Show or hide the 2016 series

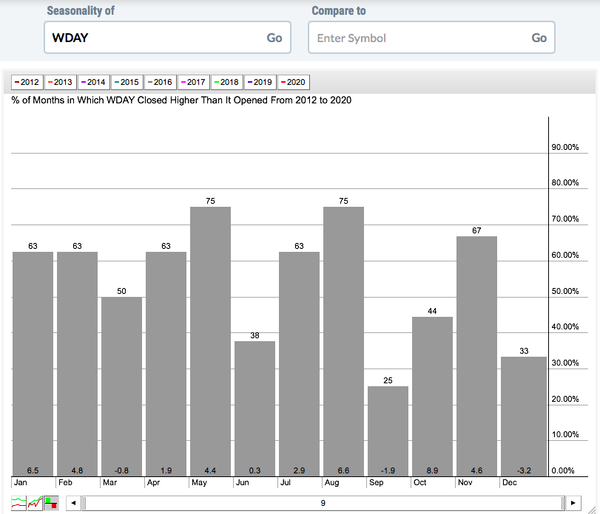161,83
